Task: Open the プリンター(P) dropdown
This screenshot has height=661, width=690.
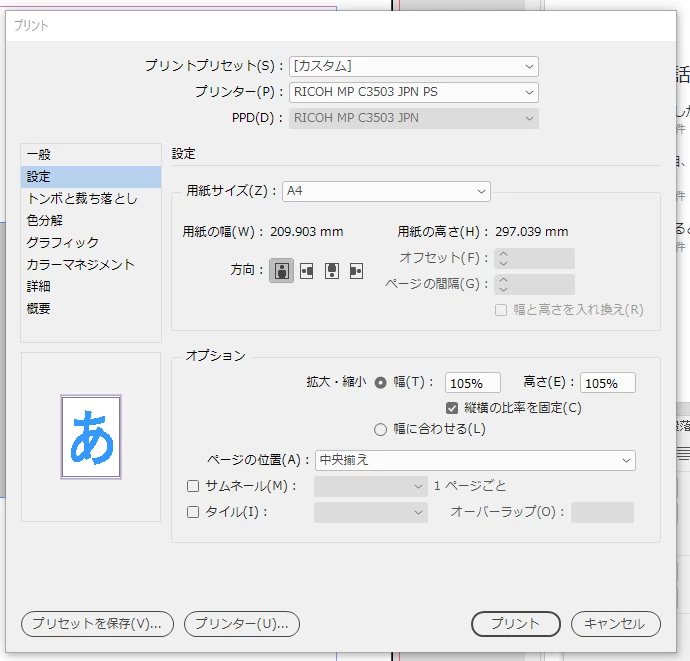Action: [x=414, y=92]
